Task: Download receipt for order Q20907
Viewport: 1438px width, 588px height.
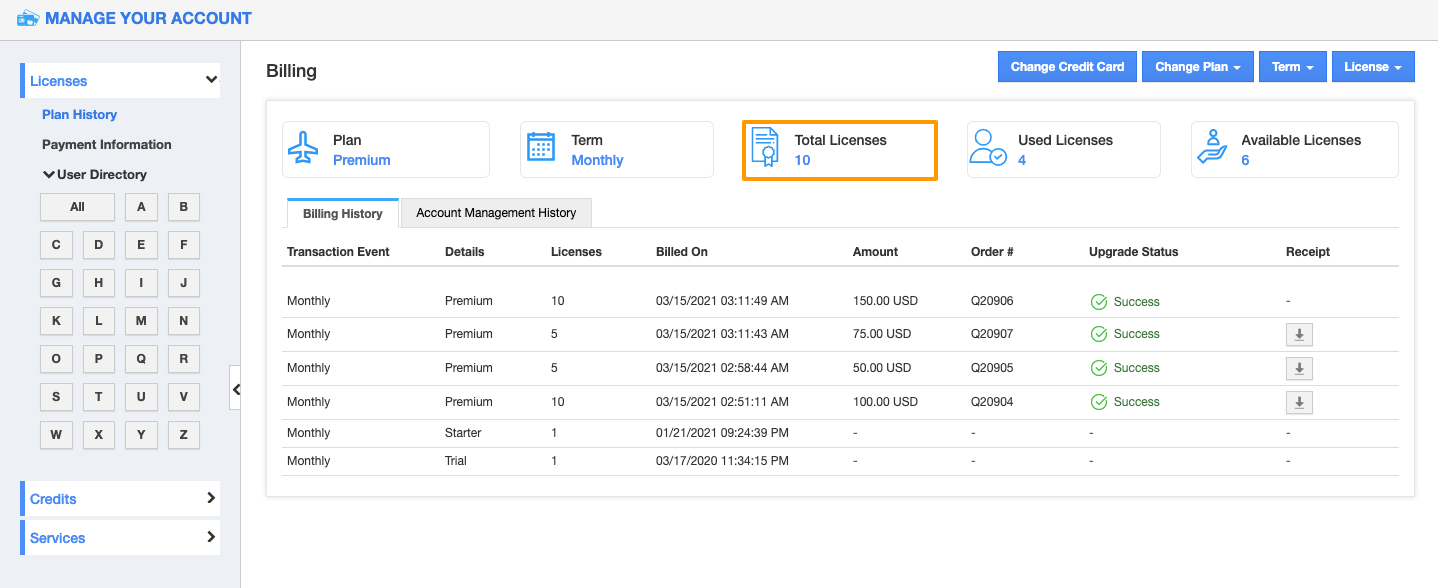Action: [x=1299, y=335]
